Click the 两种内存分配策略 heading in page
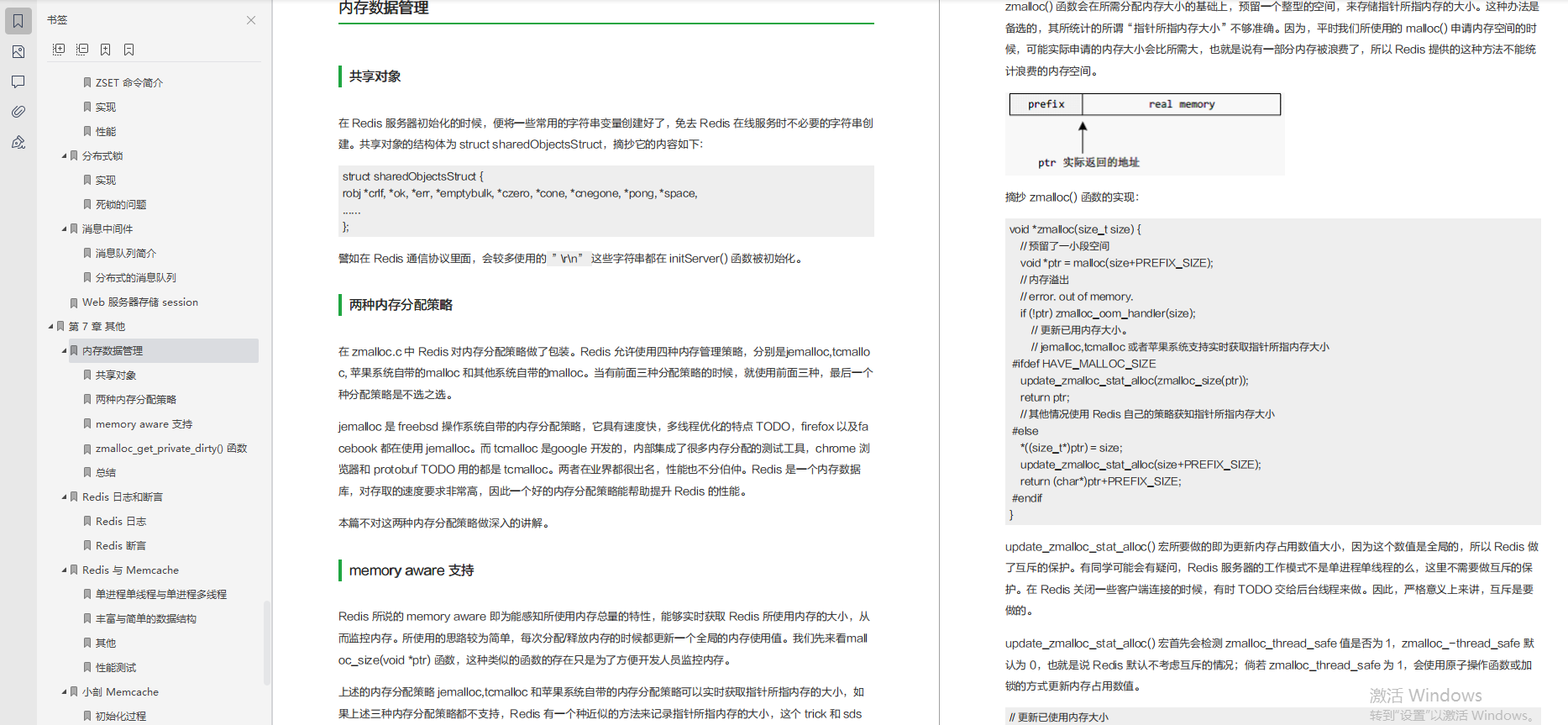The image size is (1568, 725). pos(401,305)
